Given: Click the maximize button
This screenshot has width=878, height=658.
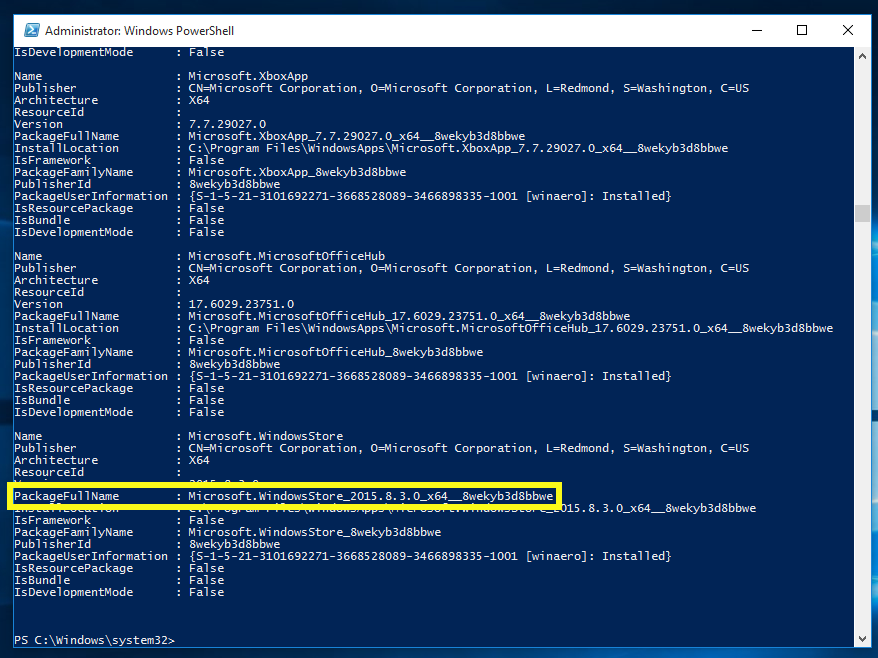Looking at the screenshot, I should [x=801, y=30].
